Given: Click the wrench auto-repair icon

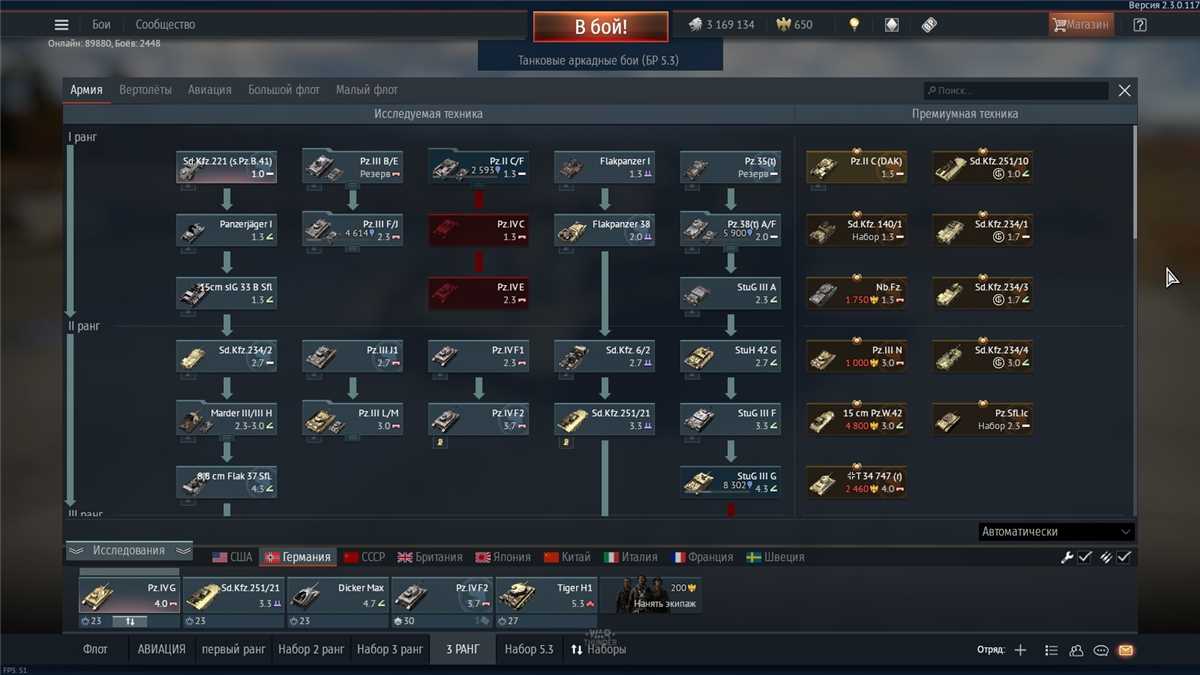Looking at the screenshot, I should pos(1067,557).
